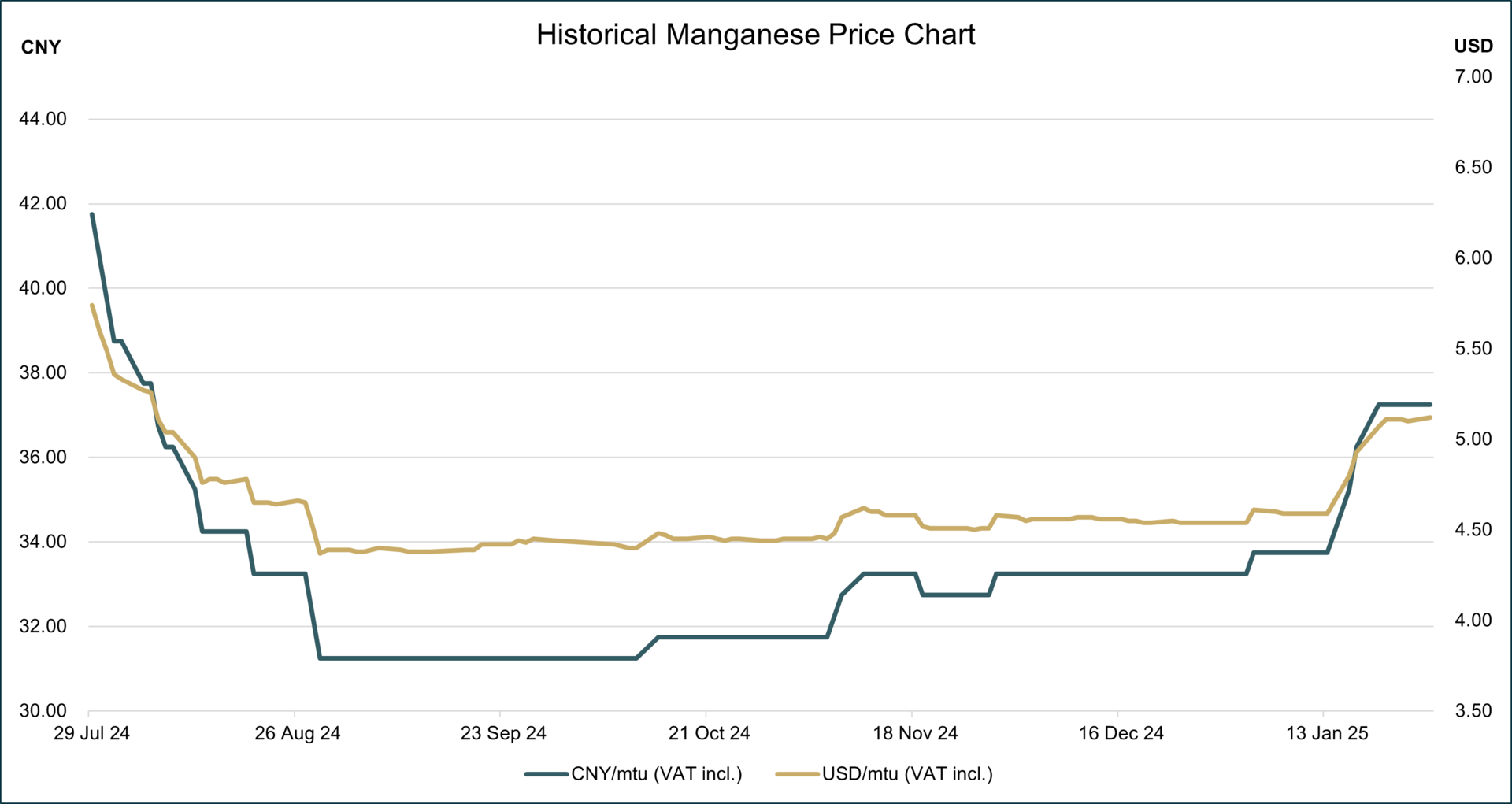
Task: Select the CNY/mtu (VAT incl.) legend label
Action: click(x=657, y=774)
